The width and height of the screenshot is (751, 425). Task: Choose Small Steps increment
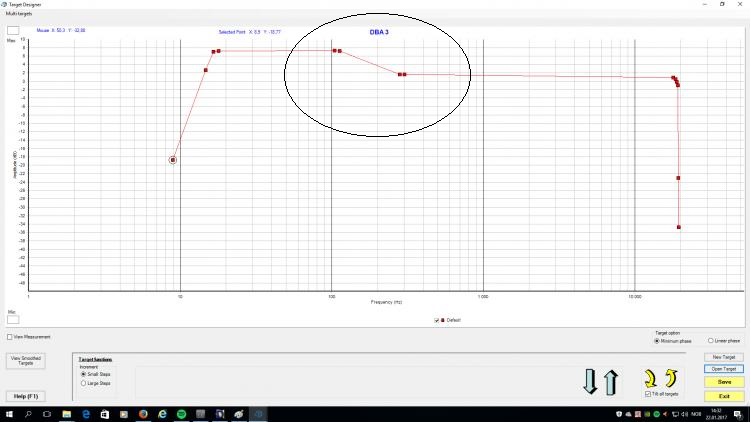83,374
